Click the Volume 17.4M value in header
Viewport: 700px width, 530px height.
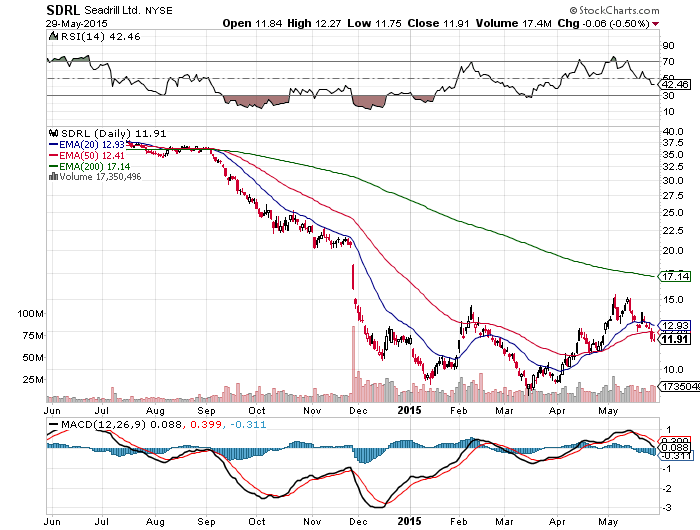513,23
